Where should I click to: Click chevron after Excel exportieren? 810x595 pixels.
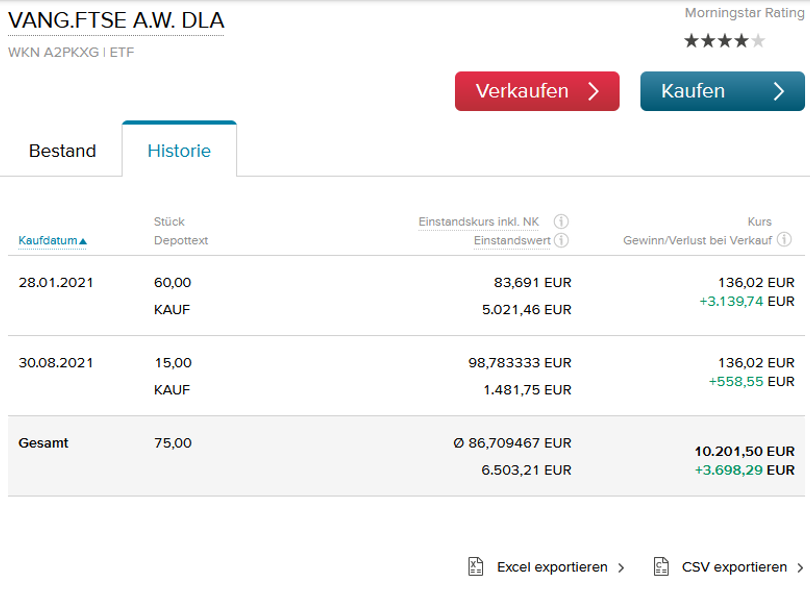tap(621, 568)
